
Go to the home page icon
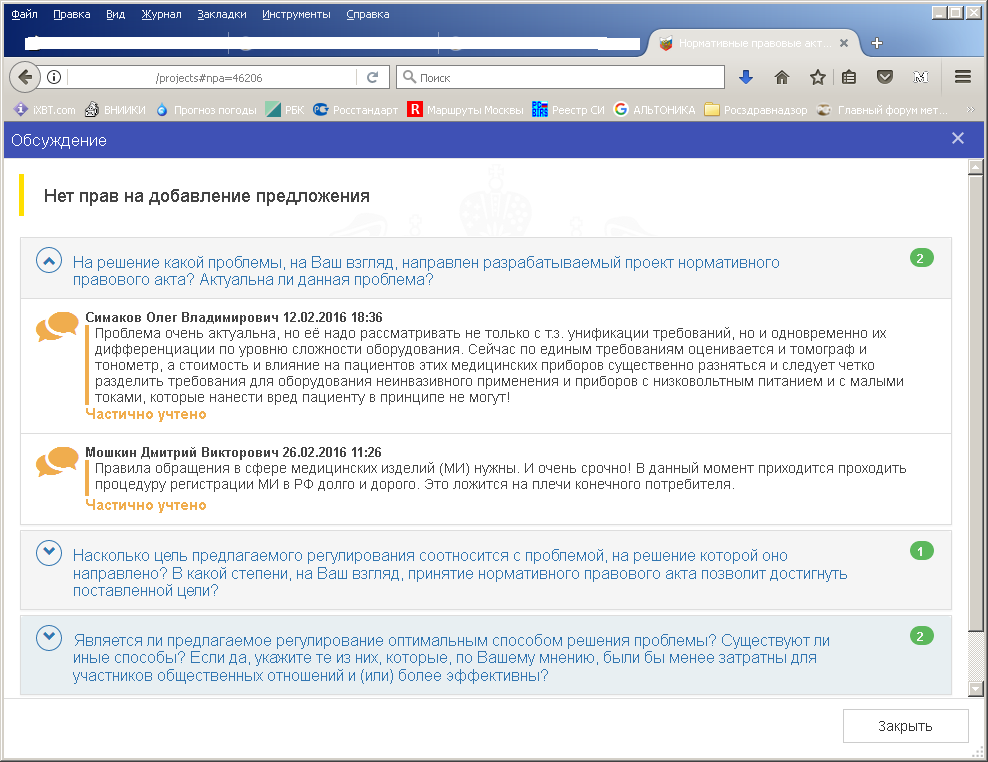(782, 77)
